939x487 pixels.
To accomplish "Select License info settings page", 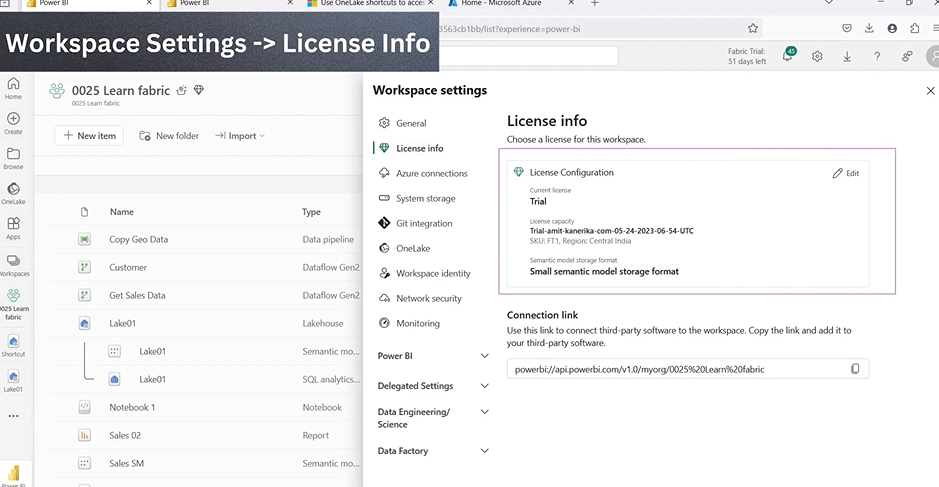I will (411, 149).
